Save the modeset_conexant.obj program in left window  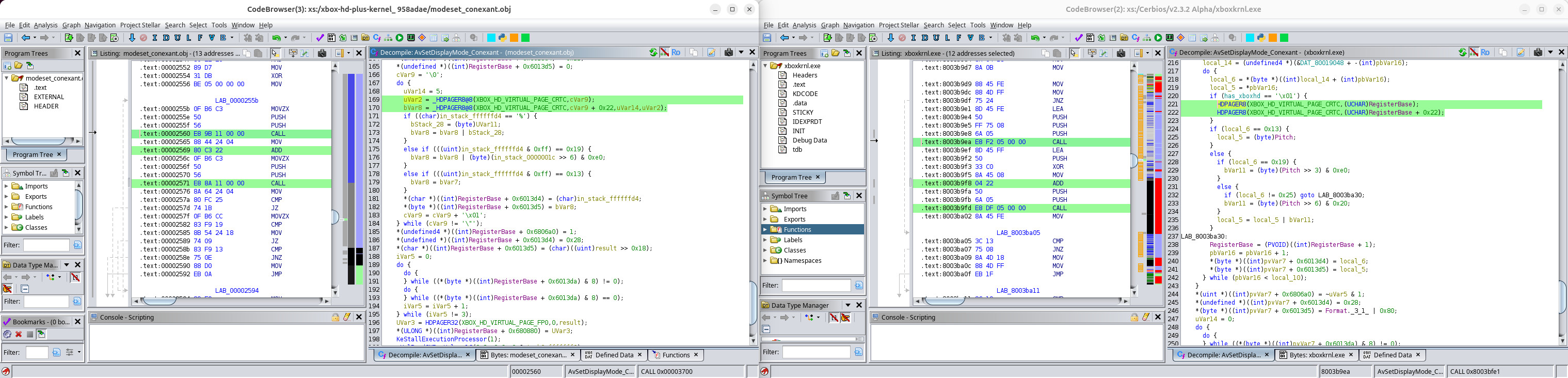pos(8,38)
